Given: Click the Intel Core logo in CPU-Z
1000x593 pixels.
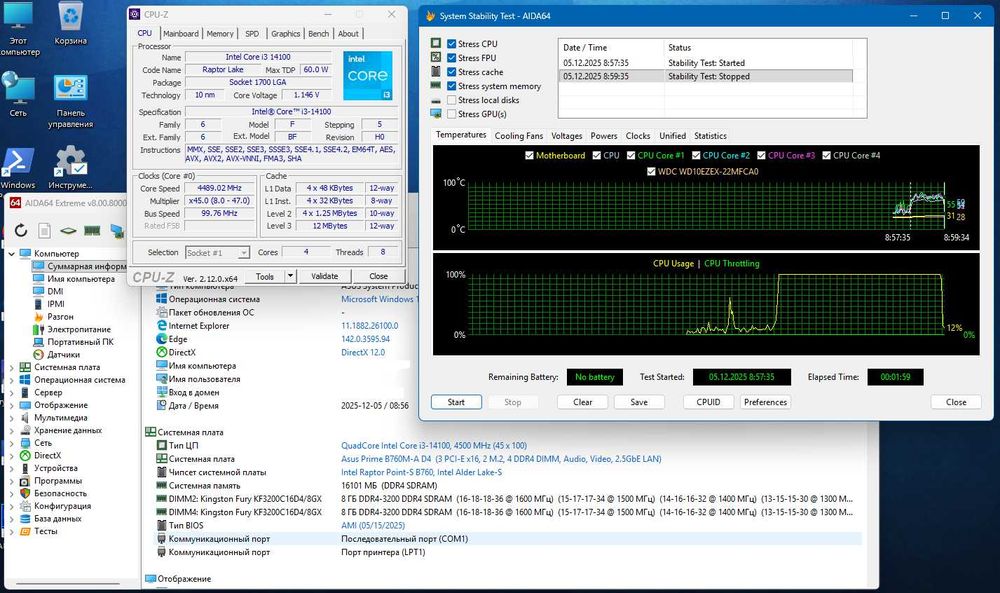Looking at the screenshot, I should coord(367,75).
